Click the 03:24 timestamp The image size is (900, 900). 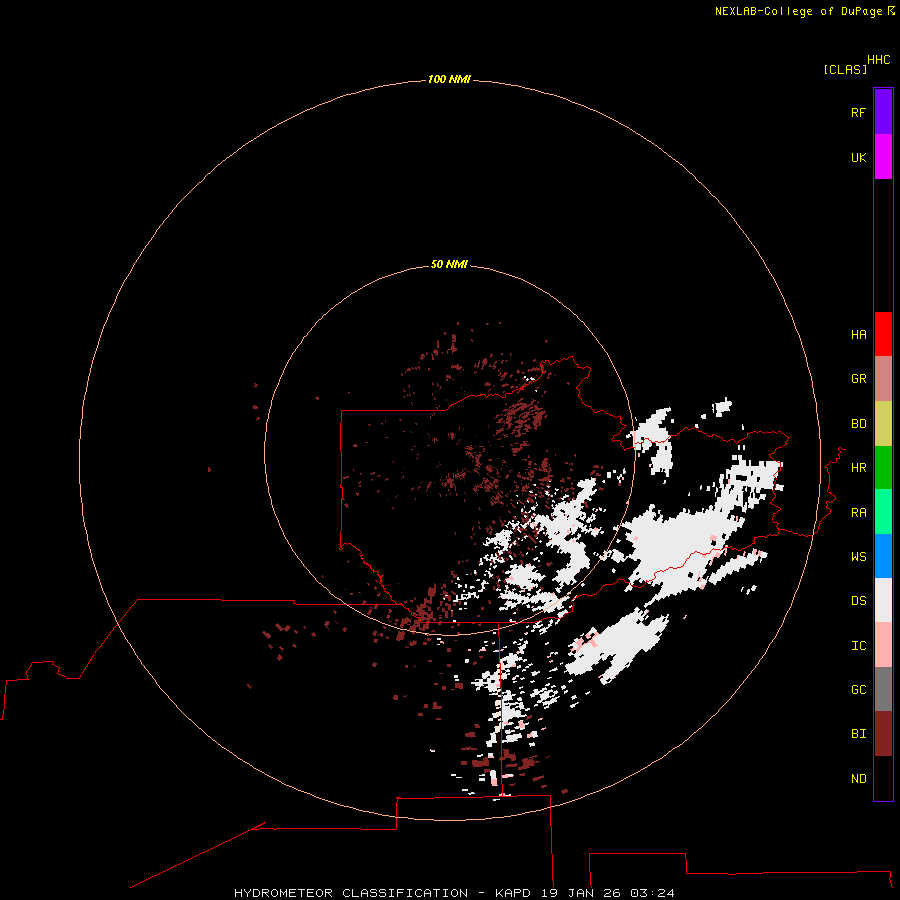pos(652,893)
